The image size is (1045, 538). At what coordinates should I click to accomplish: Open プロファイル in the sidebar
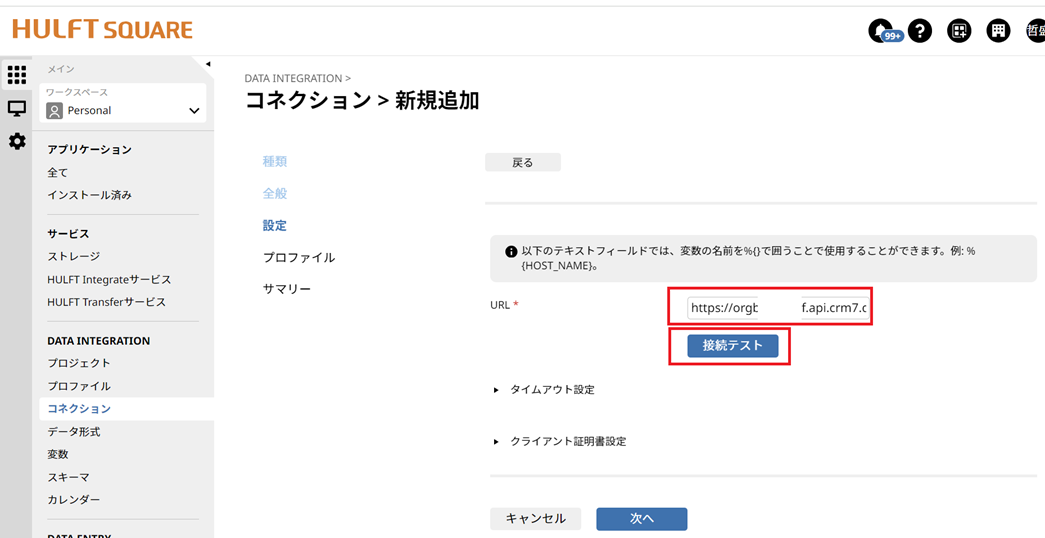(79, 386)
